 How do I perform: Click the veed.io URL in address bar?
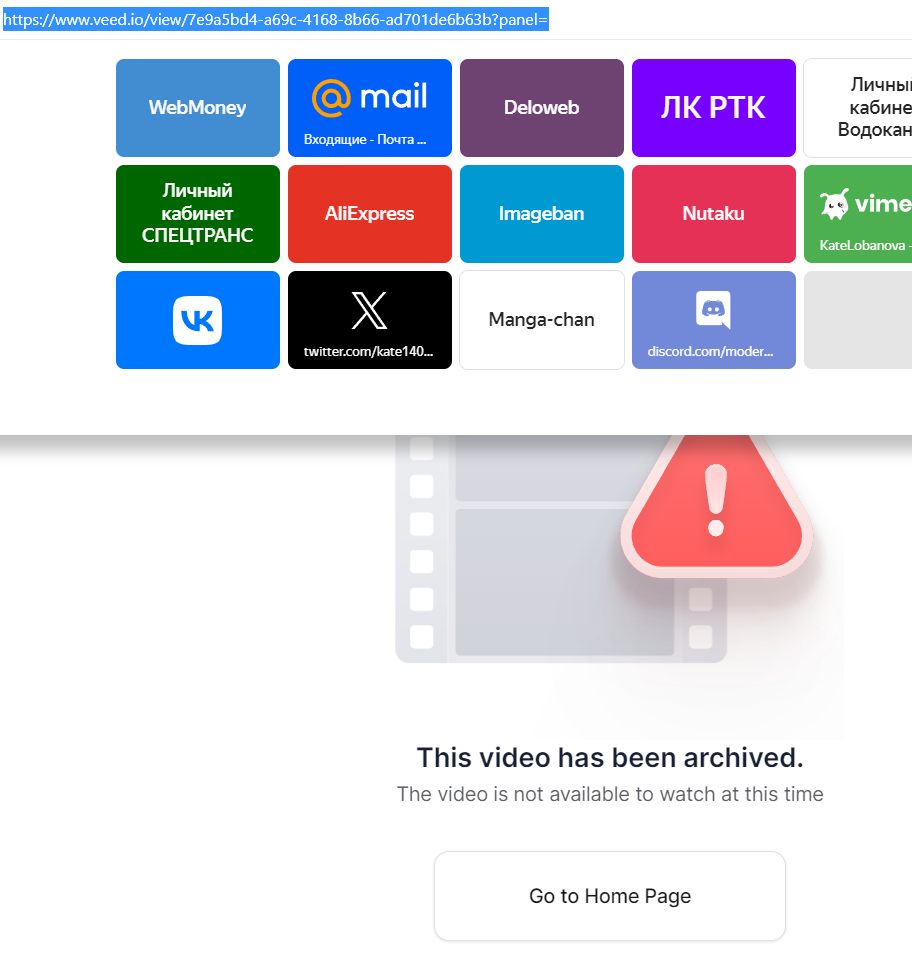pyautogui.click(x=276, y=20)
